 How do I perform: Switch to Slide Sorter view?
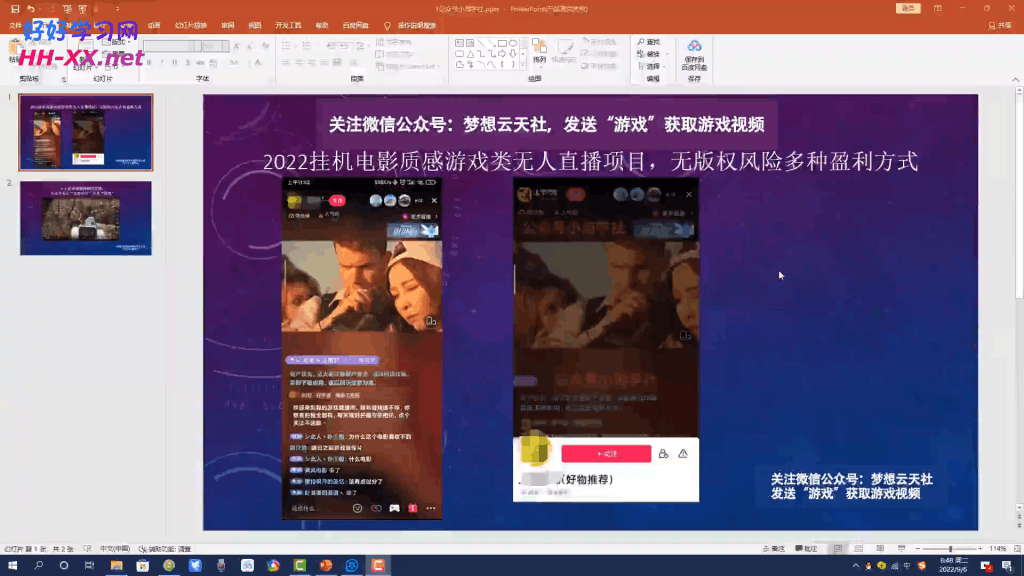point(859,549)
